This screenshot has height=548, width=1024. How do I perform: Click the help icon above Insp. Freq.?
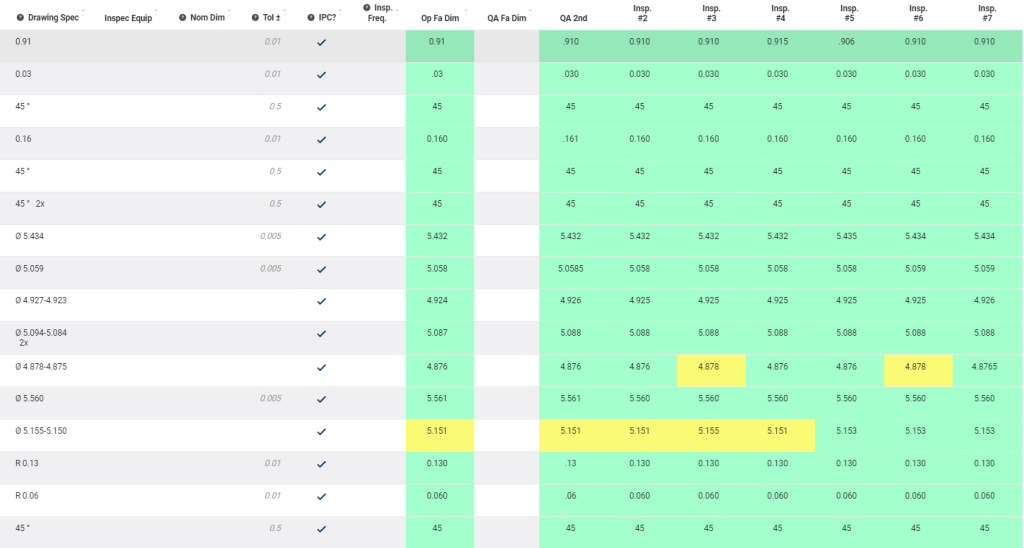coord(367,8)
